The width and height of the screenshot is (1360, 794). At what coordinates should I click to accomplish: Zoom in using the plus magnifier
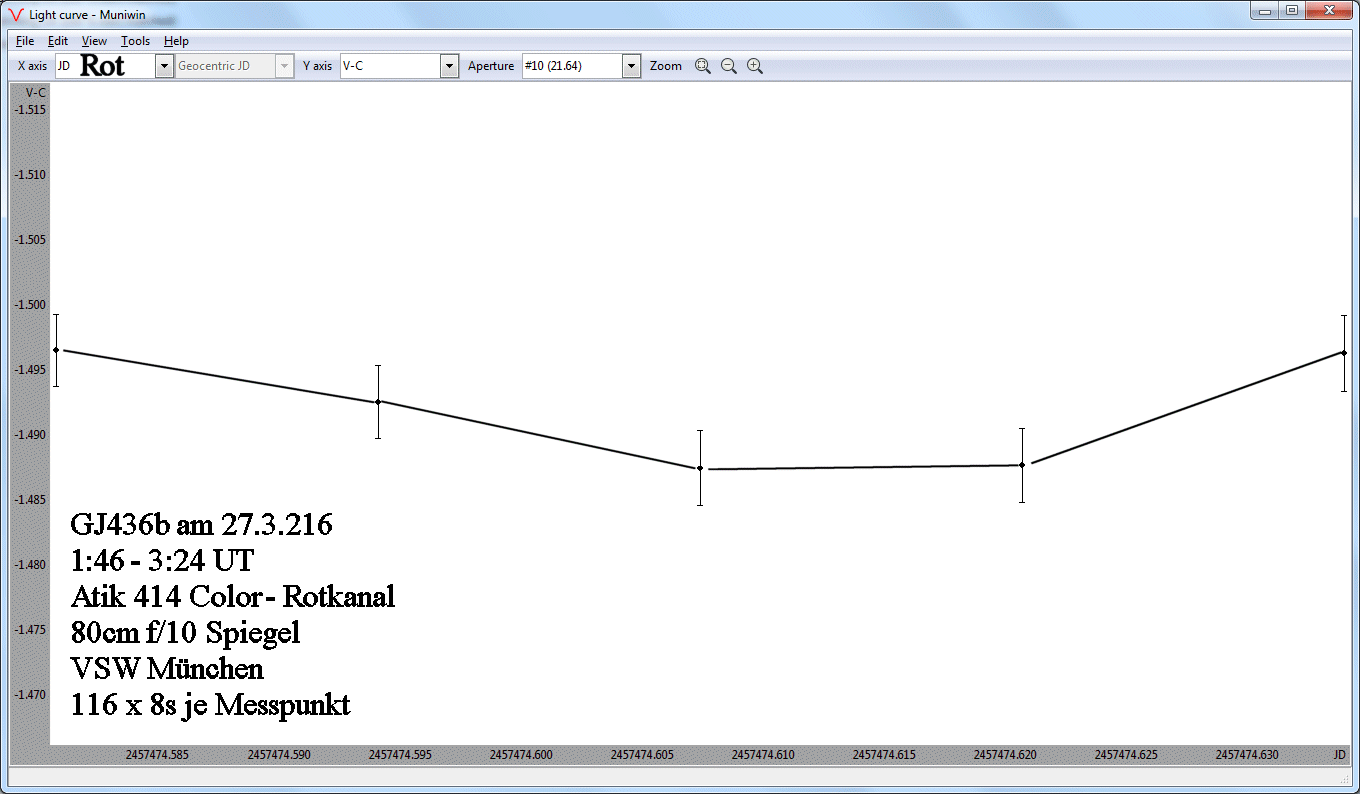pos(755,66)
